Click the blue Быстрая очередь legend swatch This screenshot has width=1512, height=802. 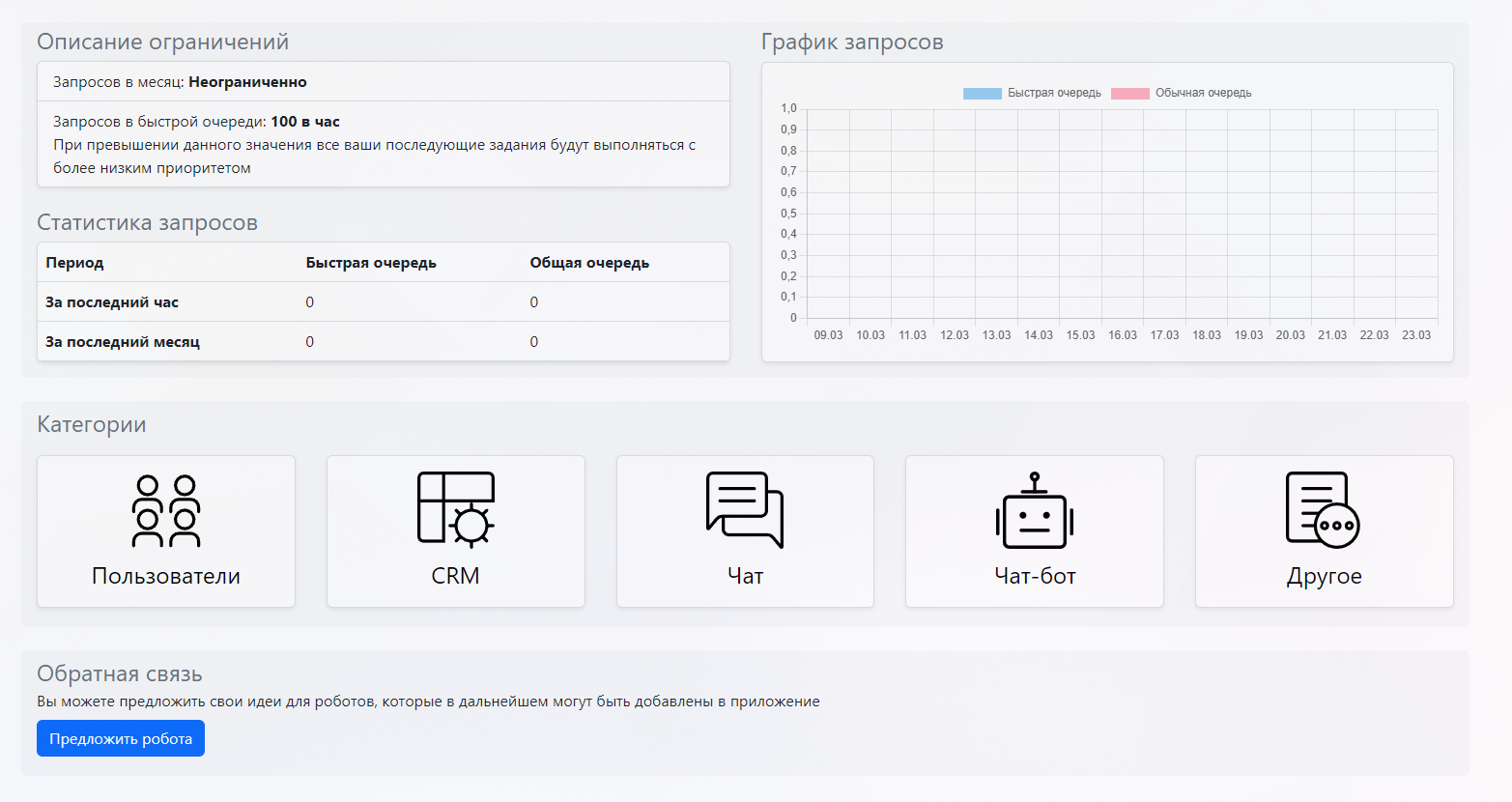coord(982,94)
